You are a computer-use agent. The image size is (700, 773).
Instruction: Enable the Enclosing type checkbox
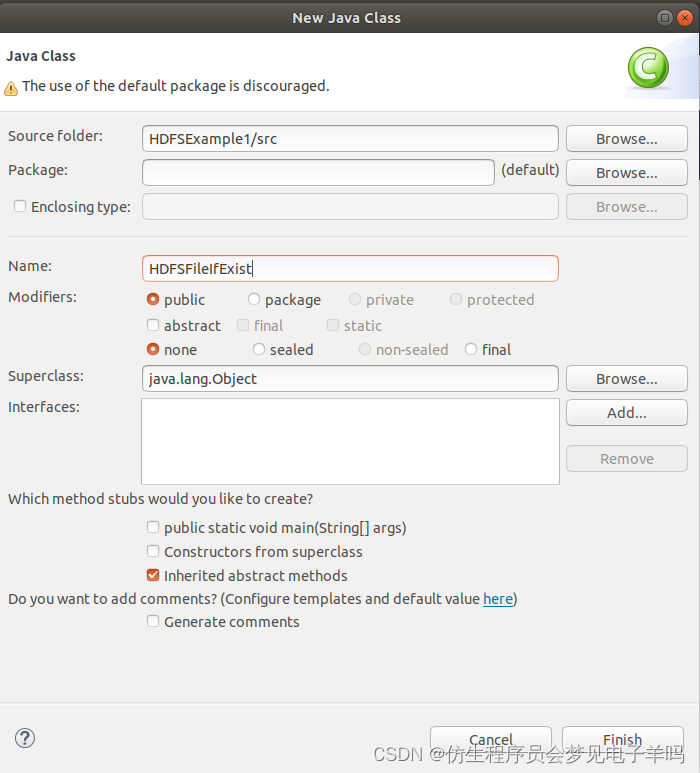(20, 207)
